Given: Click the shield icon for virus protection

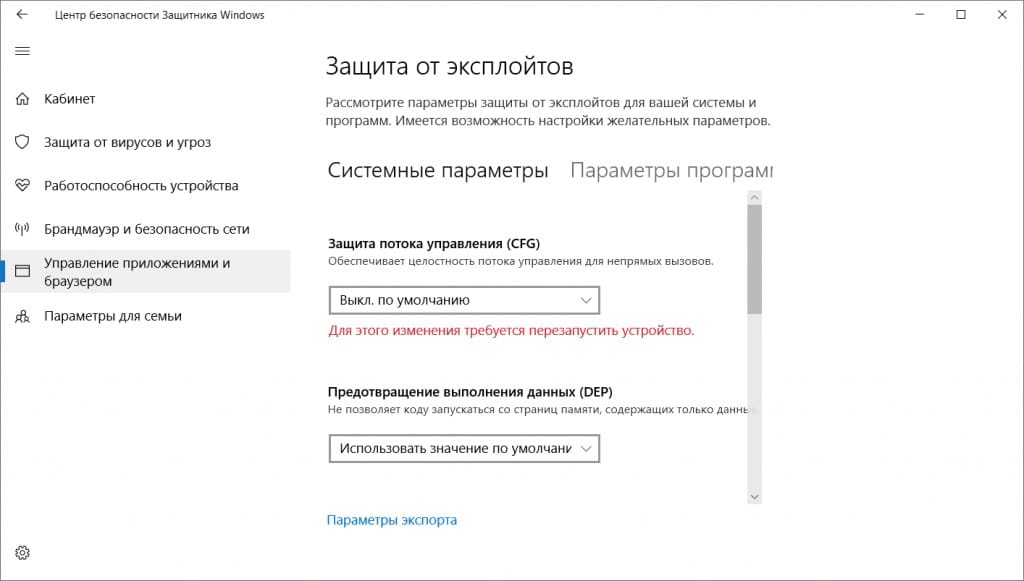Looking at the screenshot, I should pos(22,142).
